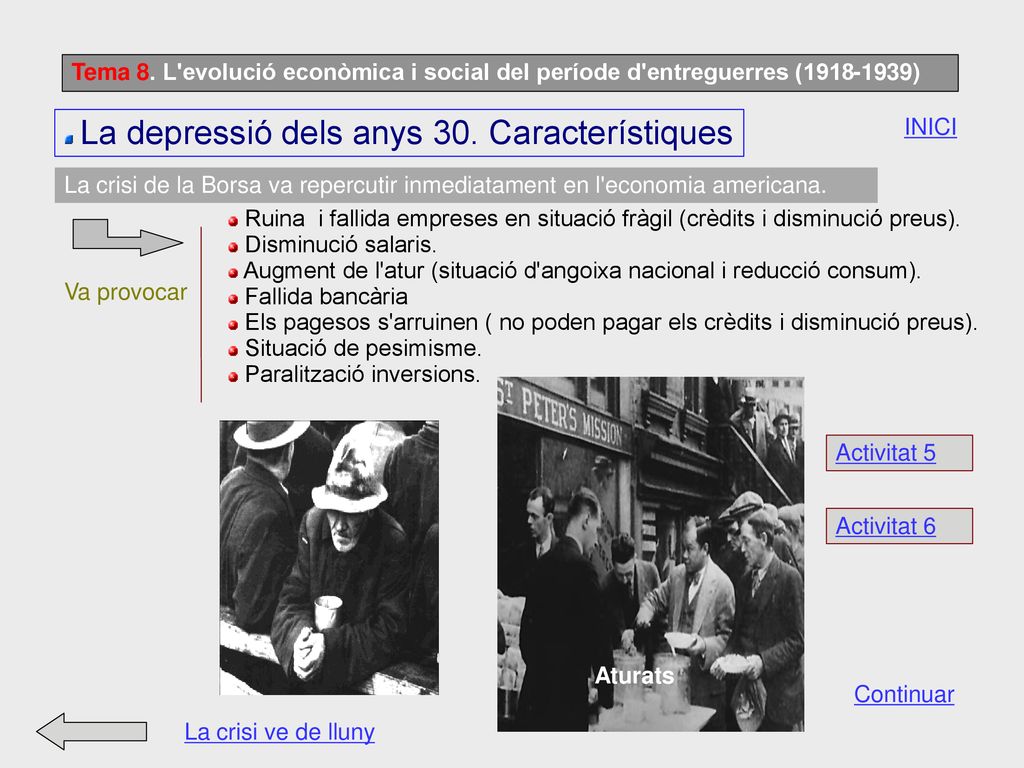Click the red bullet beside 'Disminució salaris.'
Image resolution: width=1024 pixels, height=768 pixels.
[233, 247]
